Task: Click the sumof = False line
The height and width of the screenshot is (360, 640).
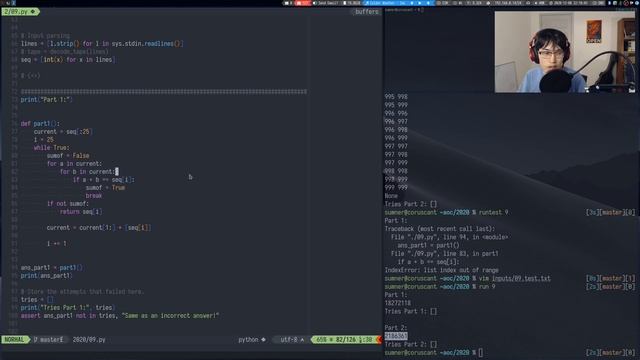Action: [x=68, y=156]
